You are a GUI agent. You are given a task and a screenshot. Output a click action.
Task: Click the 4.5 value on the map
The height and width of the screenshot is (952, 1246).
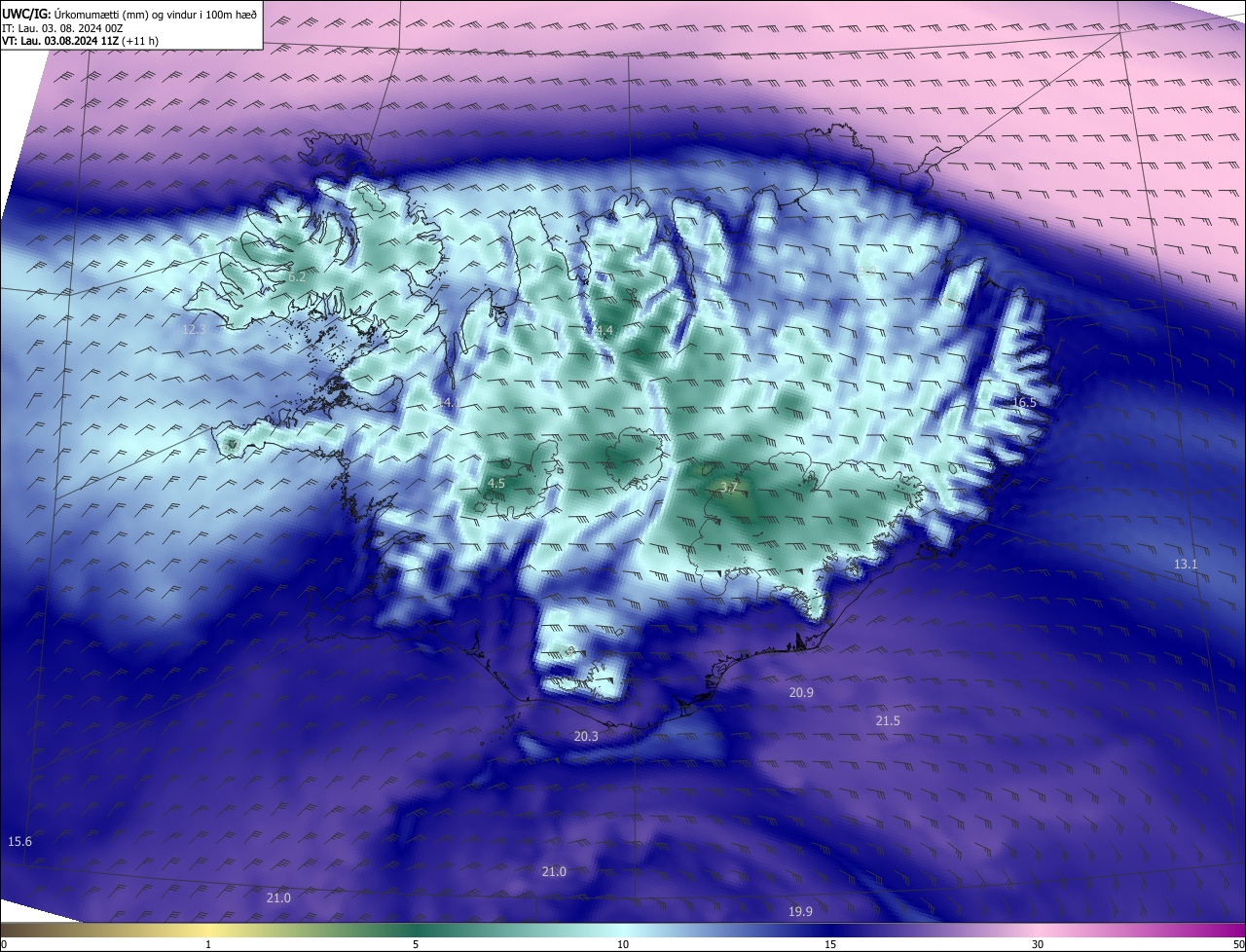pos(496,483)
